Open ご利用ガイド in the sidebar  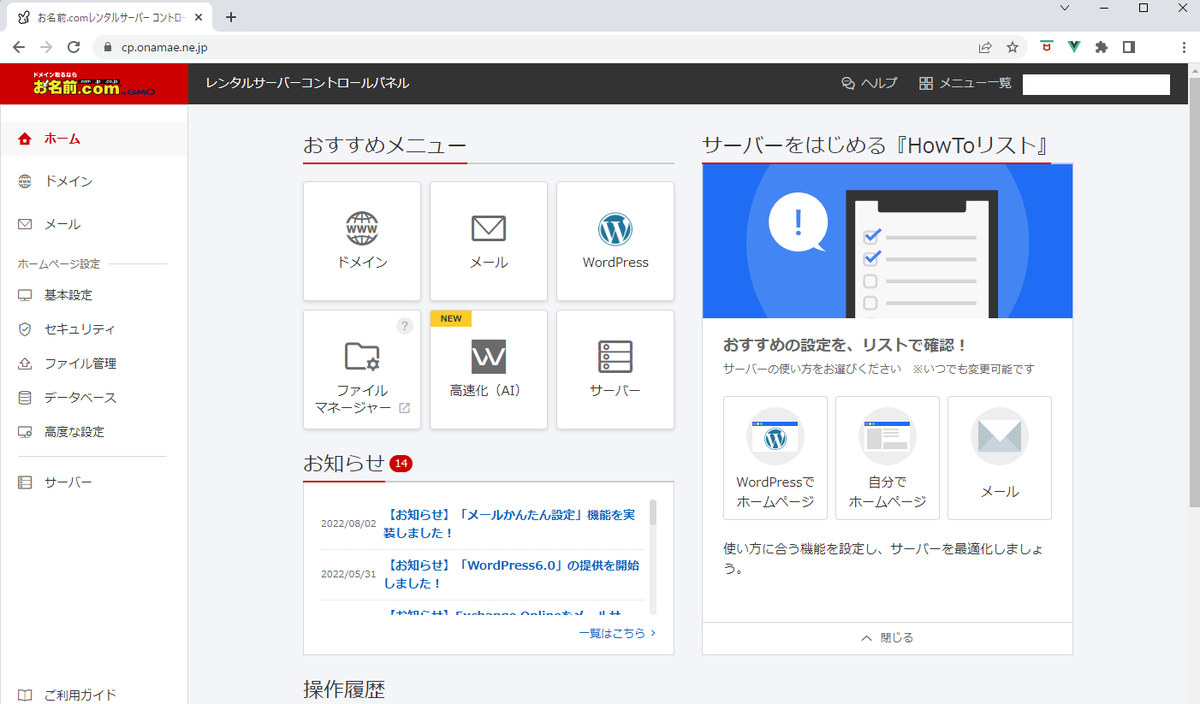click(x=93, y=694)
